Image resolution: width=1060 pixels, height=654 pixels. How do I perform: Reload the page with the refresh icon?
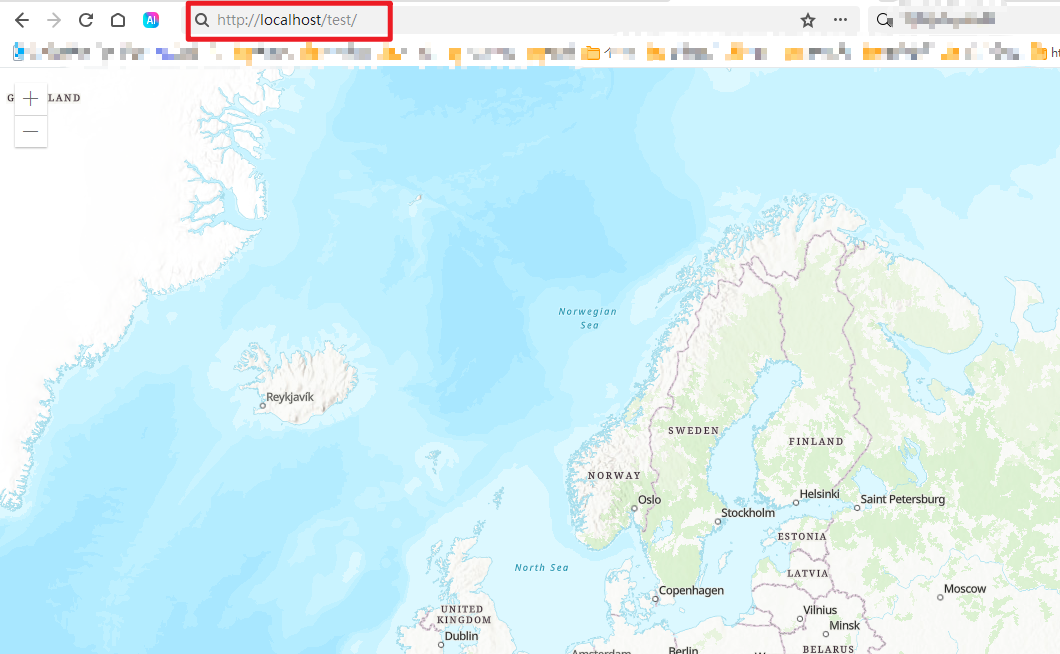86,20
